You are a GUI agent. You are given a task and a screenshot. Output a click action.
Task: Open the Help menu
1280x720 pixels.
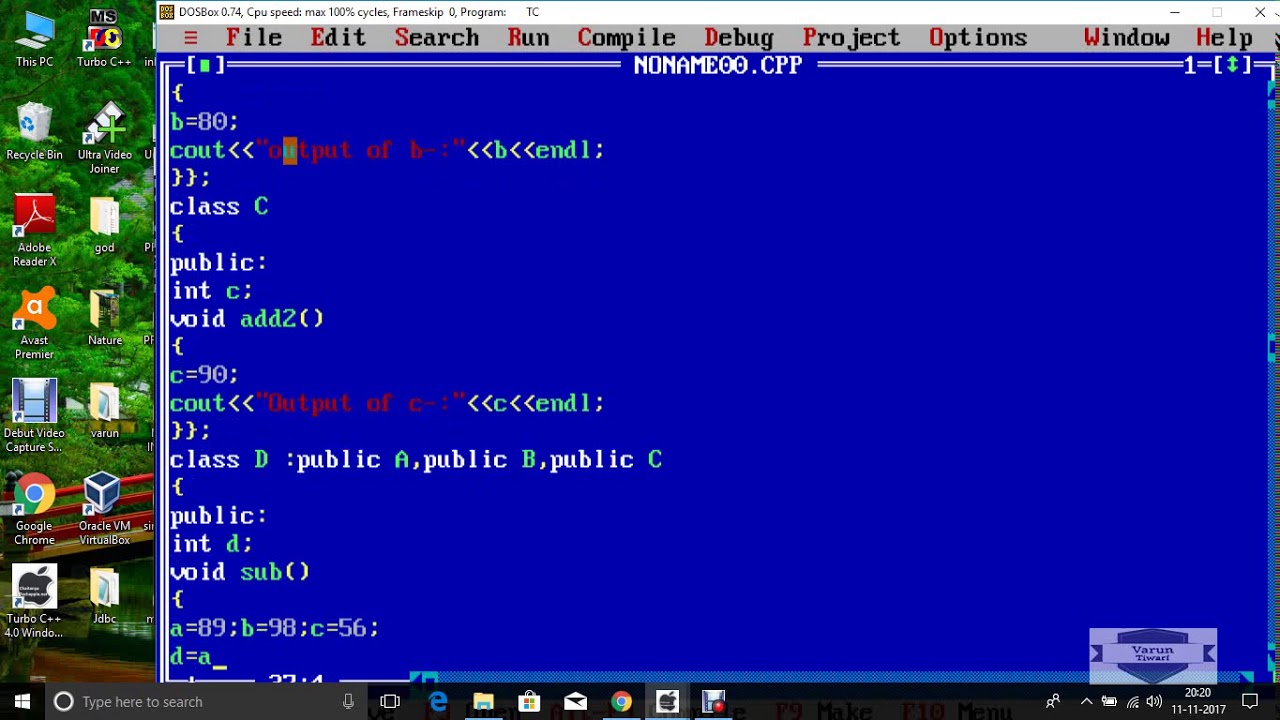click(1224, 38)
